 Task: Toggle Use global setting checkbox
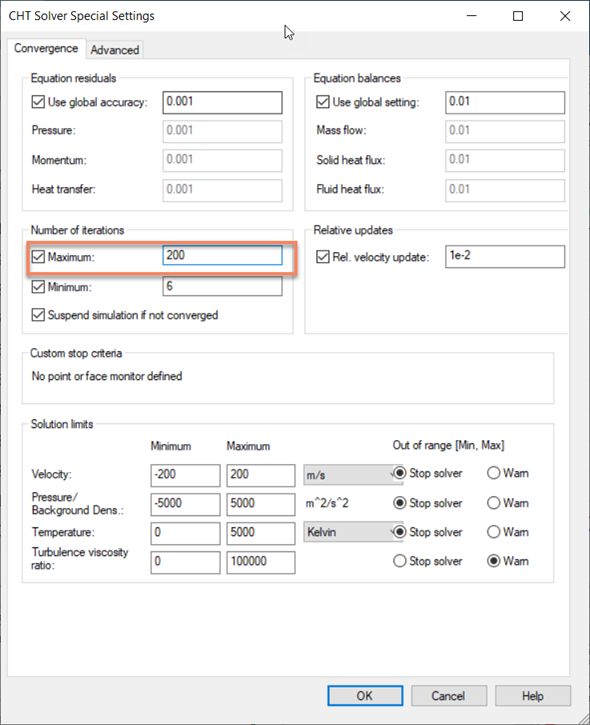tap(323, 102)
